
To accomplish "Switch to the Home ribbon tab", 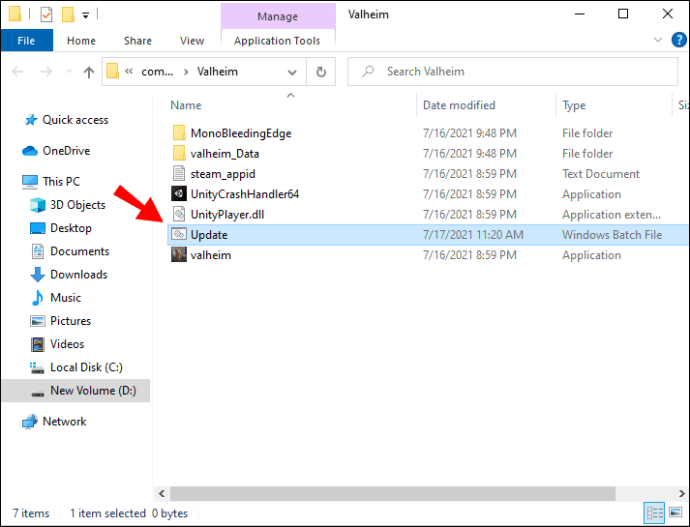I will (81, 40).
